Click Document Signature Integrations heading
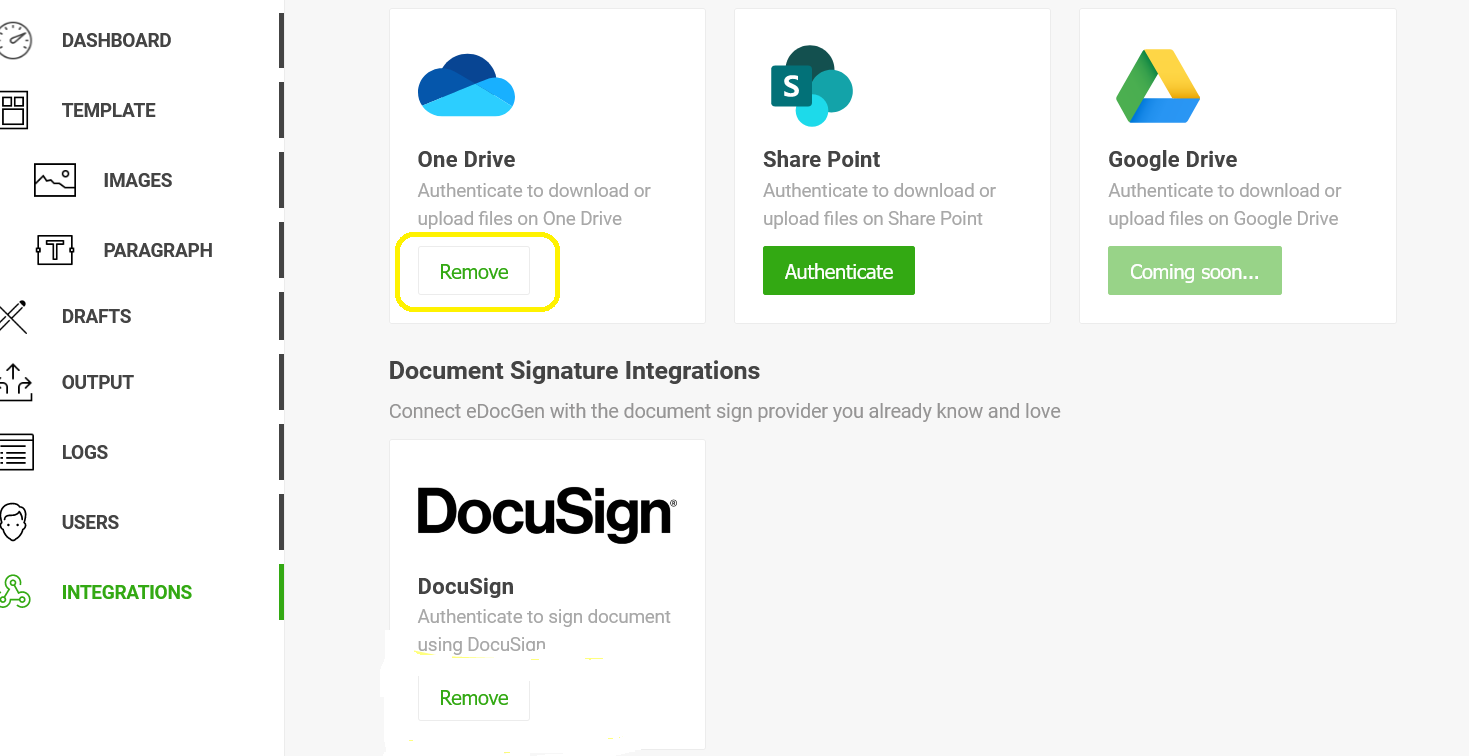The height and width of the screenshot is (756, 1469). pos(574,371)
